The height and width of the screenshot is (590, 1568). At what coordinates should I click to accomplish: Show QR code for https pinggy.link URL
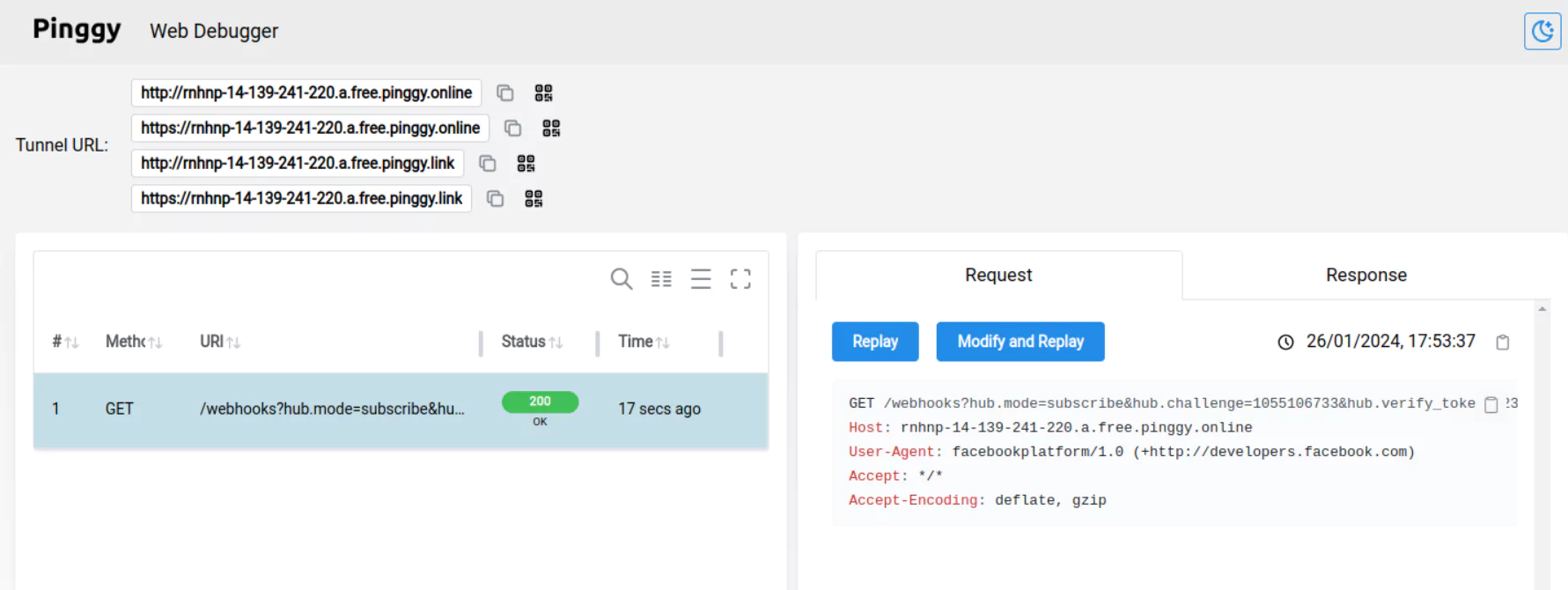(534, 198)
